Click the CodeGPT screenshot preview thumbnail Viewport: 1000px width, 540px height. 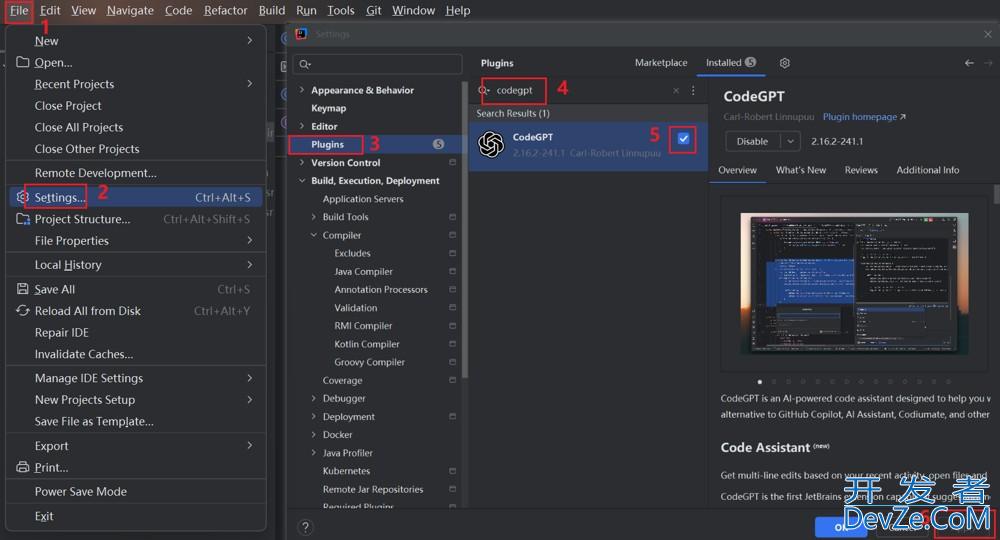point(854,284)
